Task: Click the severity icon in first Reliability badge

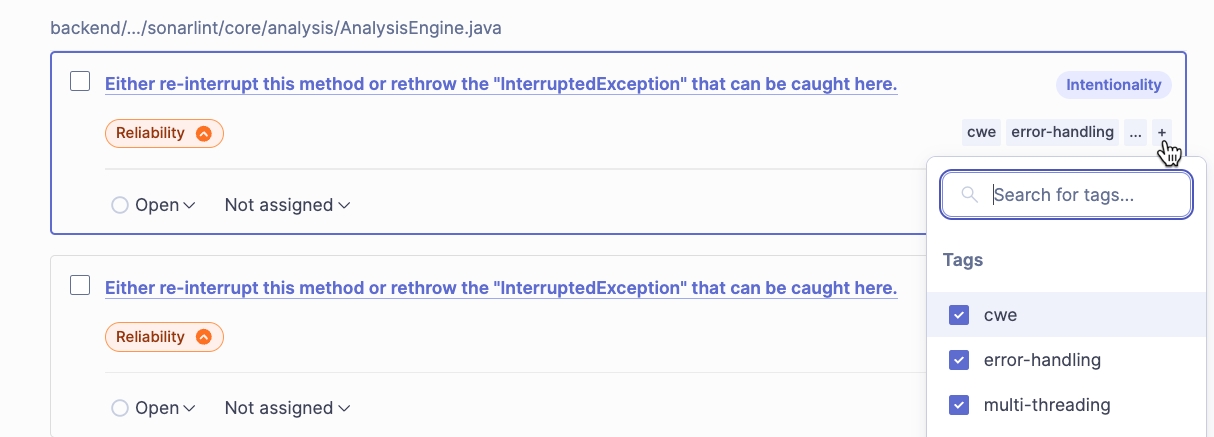Action: pyautogui.click(x=204, y=133)
